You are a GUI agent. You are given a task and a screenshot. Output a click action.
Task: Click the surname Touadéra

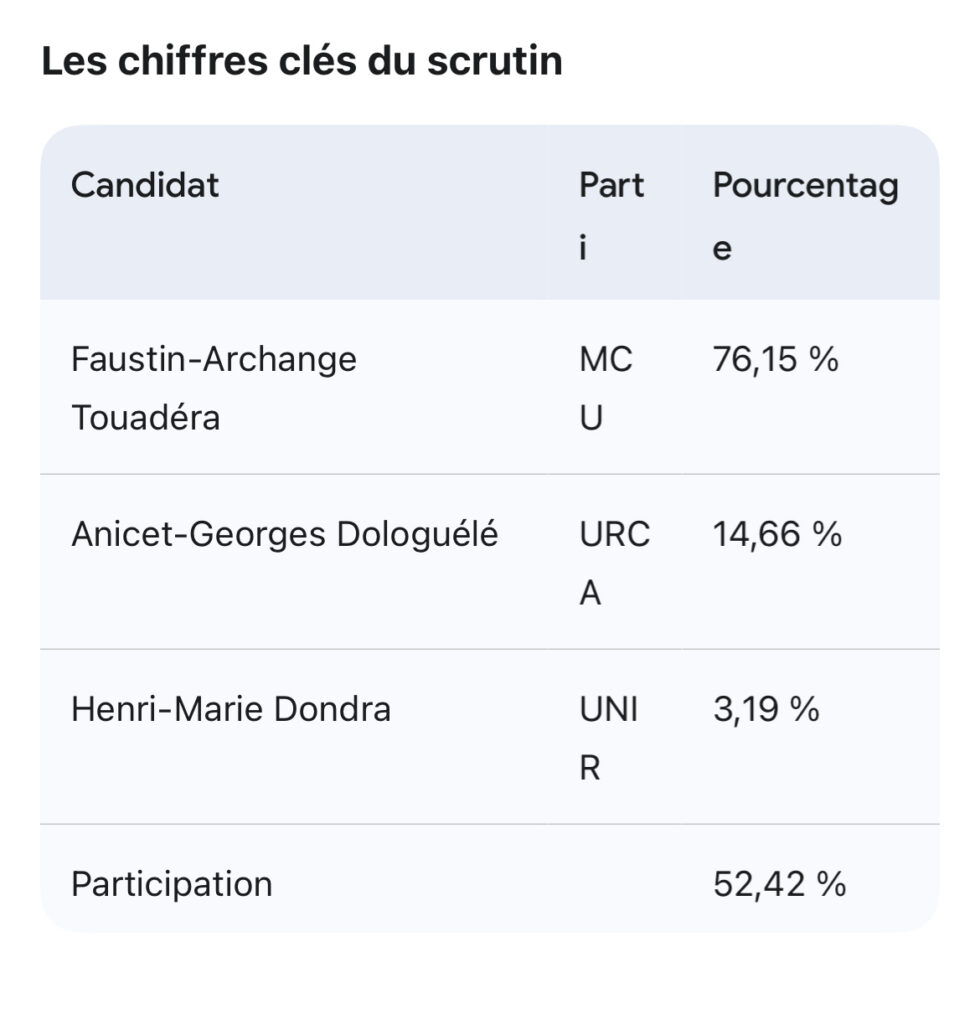[x=145, y=417]
